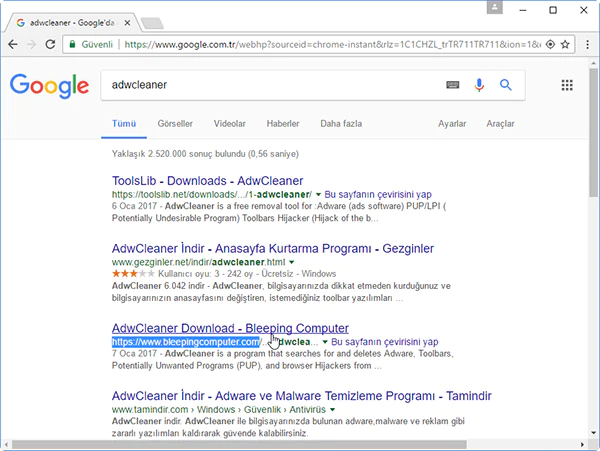
Task: Expand dropdown arrow beside toolslib.net URL
Action: coord(318,194)
